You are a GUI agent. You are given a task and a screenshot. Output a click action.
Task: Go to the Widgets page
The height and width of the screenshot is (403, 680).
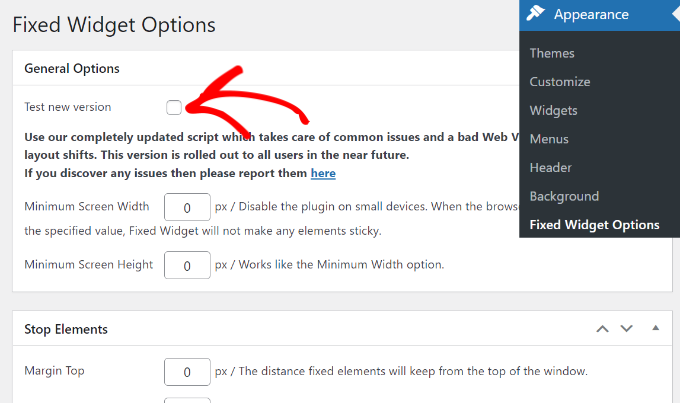(x=554, y=110)
